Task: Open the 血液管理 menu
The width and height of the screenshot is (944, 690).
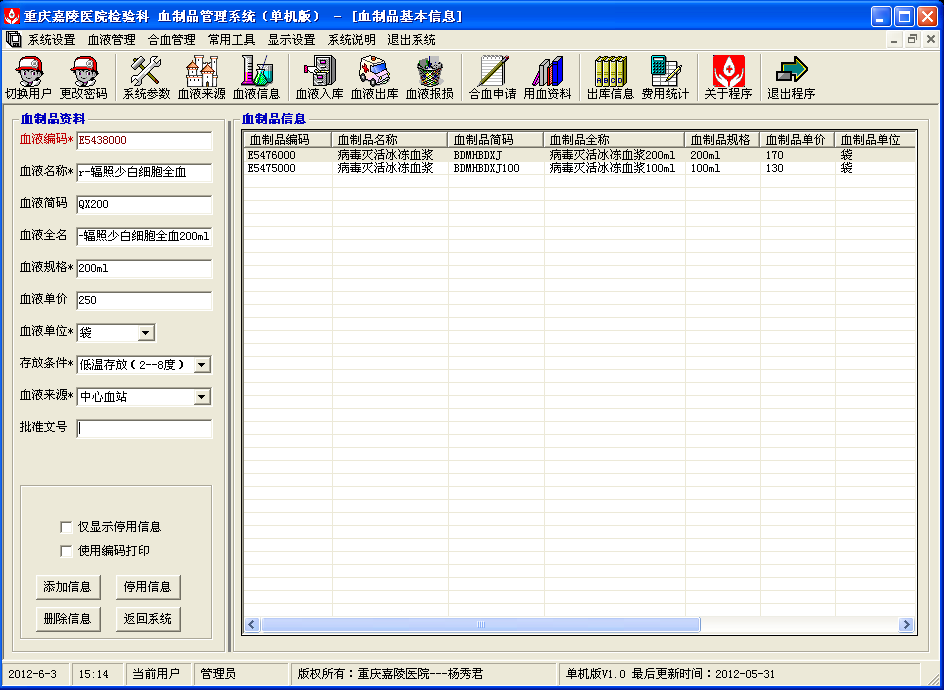Action: tap(112, 40)
